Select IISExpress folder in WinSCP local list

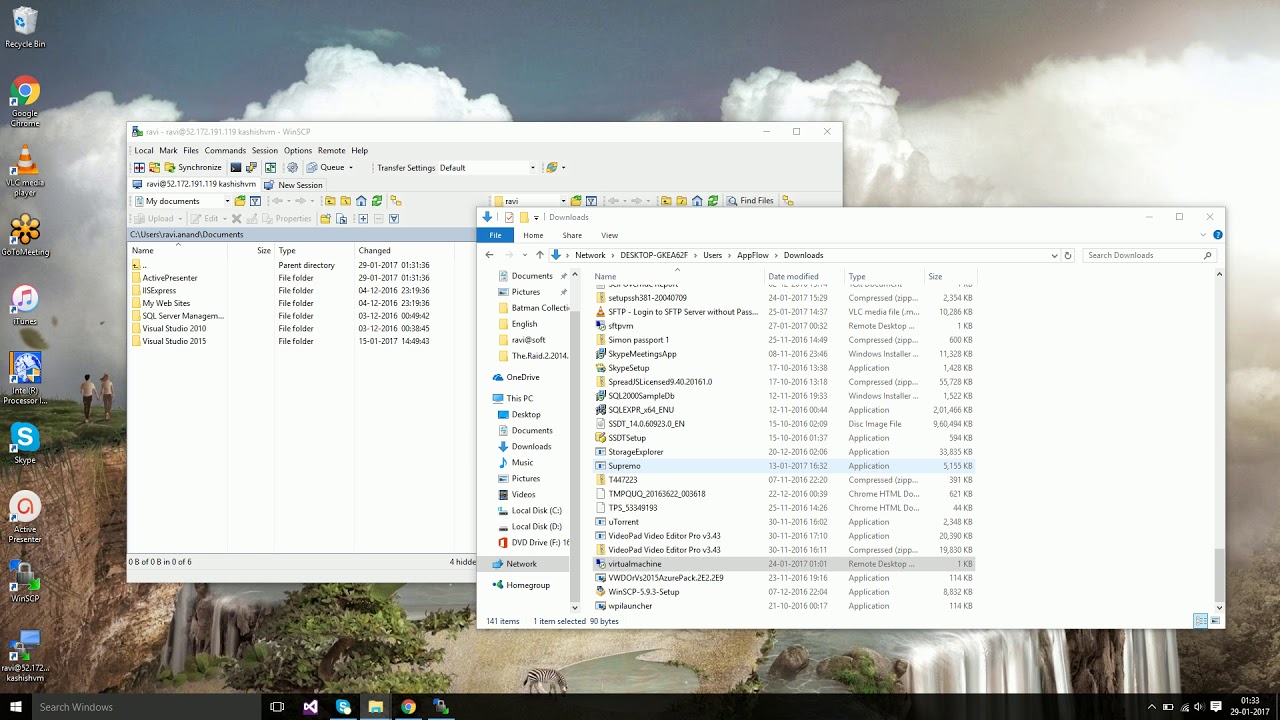[x=159, y=290]
